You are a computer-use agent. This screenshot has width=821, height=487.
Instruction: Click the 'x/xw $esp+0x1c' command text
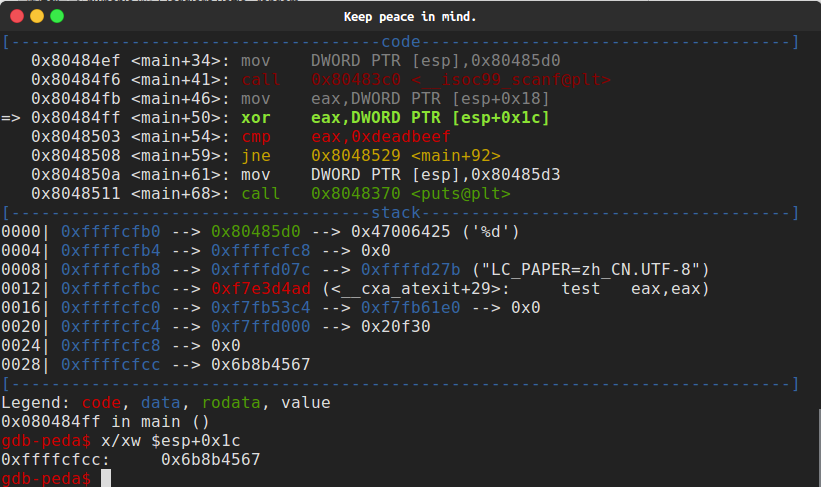[x=171, y=441]
